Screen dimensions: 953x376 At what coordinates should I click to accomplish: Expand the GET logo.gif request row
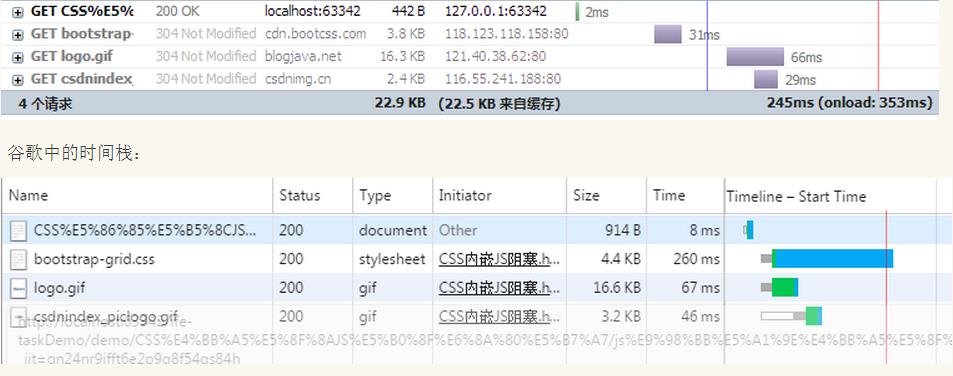click(x=18, y=57)
